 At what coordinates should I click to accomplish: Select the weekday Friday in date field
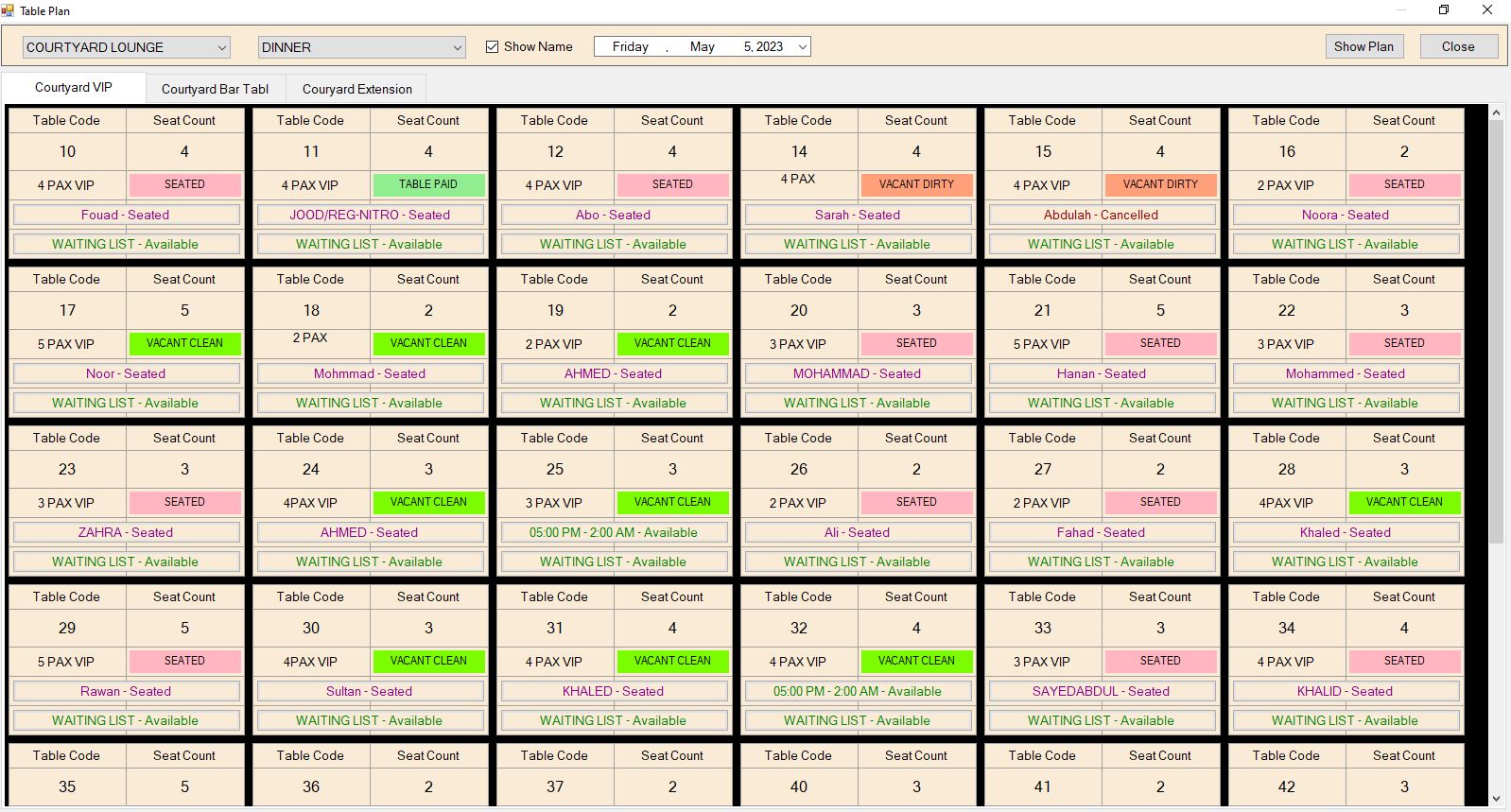[x=630, y=46]
